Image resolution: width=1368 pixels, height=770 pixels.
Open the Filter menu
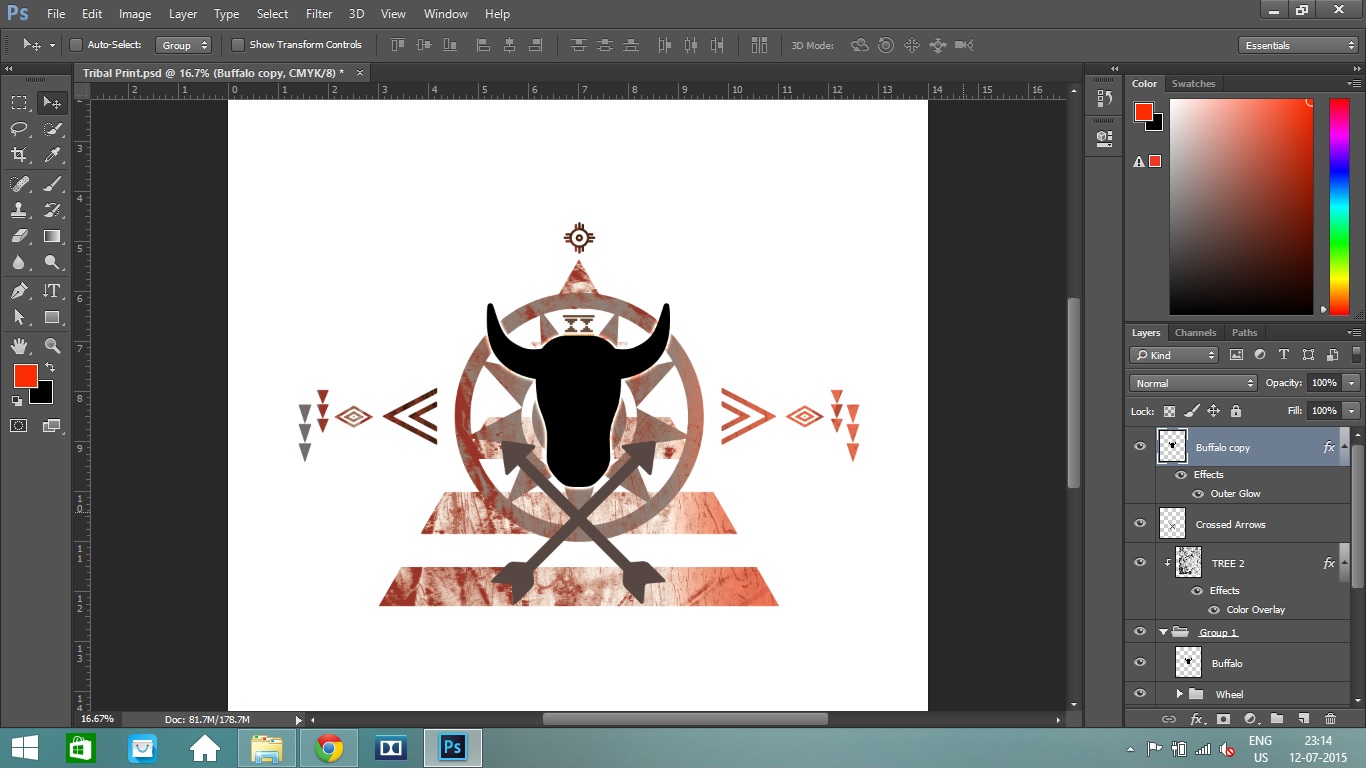coord(319,14)
